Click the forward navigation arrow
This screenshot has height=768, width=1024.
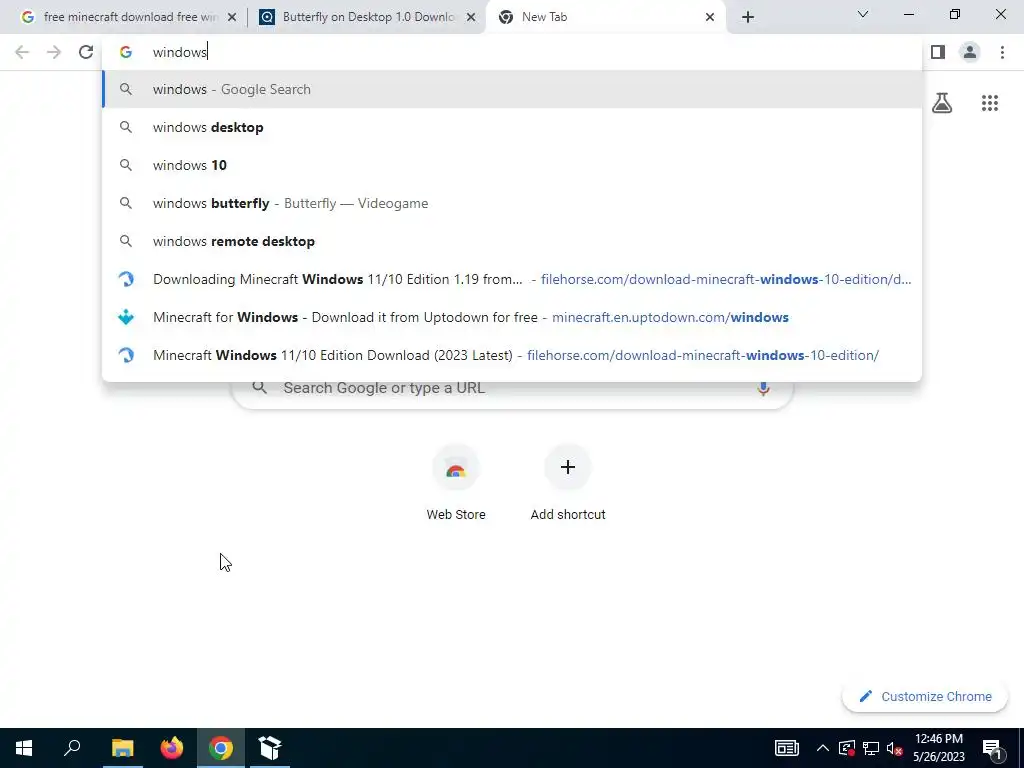54,52
